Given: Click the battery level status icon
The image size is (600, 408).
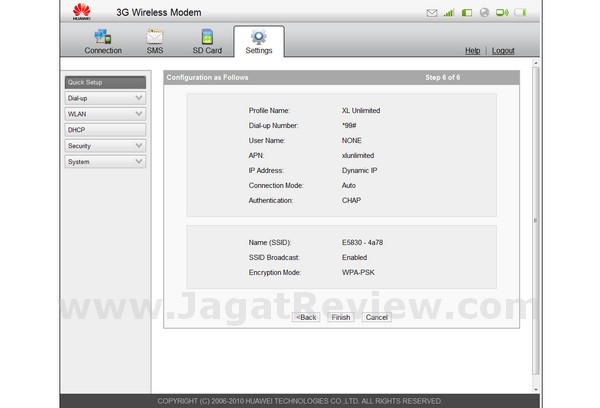Looking at the screenshot, I should 520,13.
